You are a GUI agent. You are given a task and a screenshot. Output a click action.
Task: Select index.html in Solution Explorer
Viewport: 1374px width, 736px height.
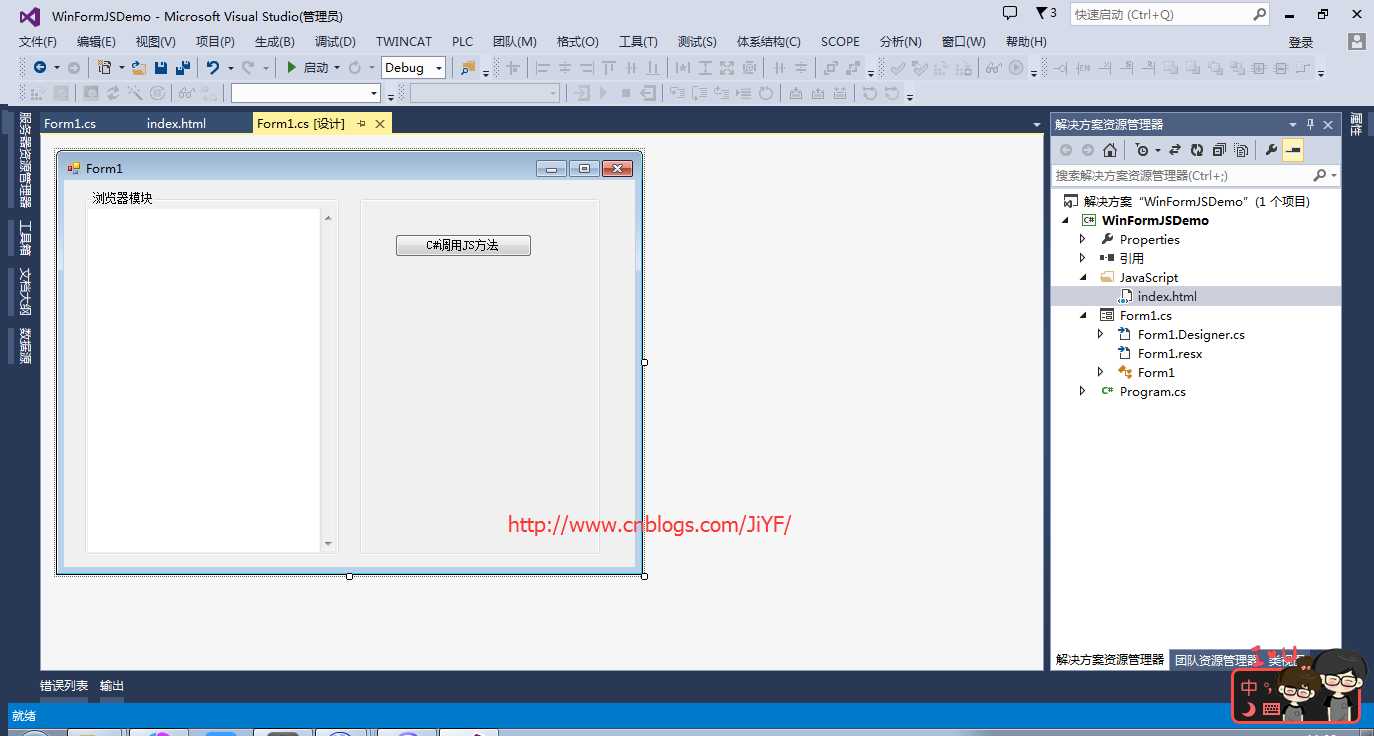(1166, 297)
